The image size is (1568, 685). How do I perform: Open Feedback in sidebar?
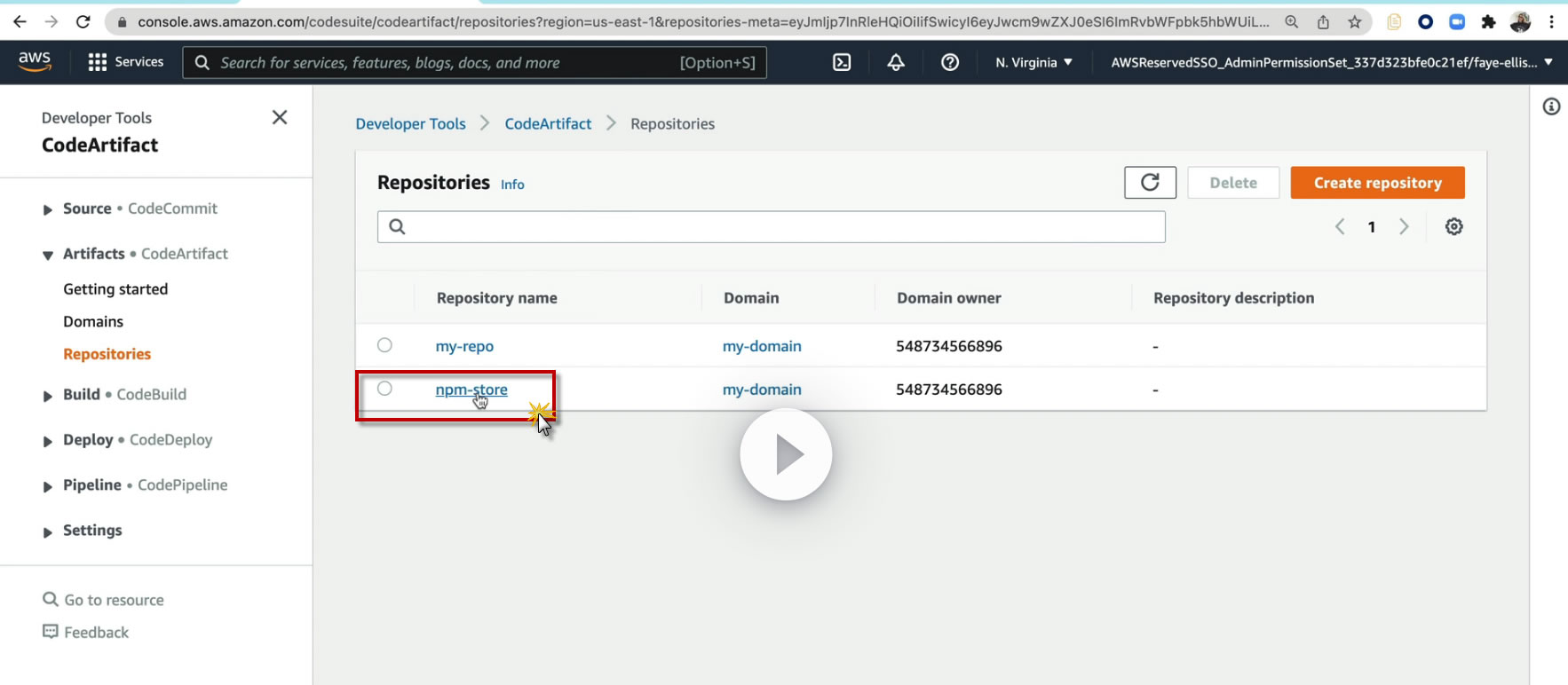click(x=86, y=633)
